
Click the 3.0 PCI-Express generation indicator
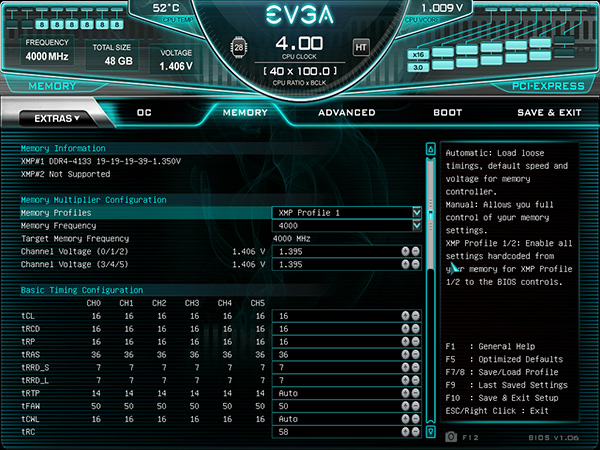pyautogui.click(x=418, y=67)
